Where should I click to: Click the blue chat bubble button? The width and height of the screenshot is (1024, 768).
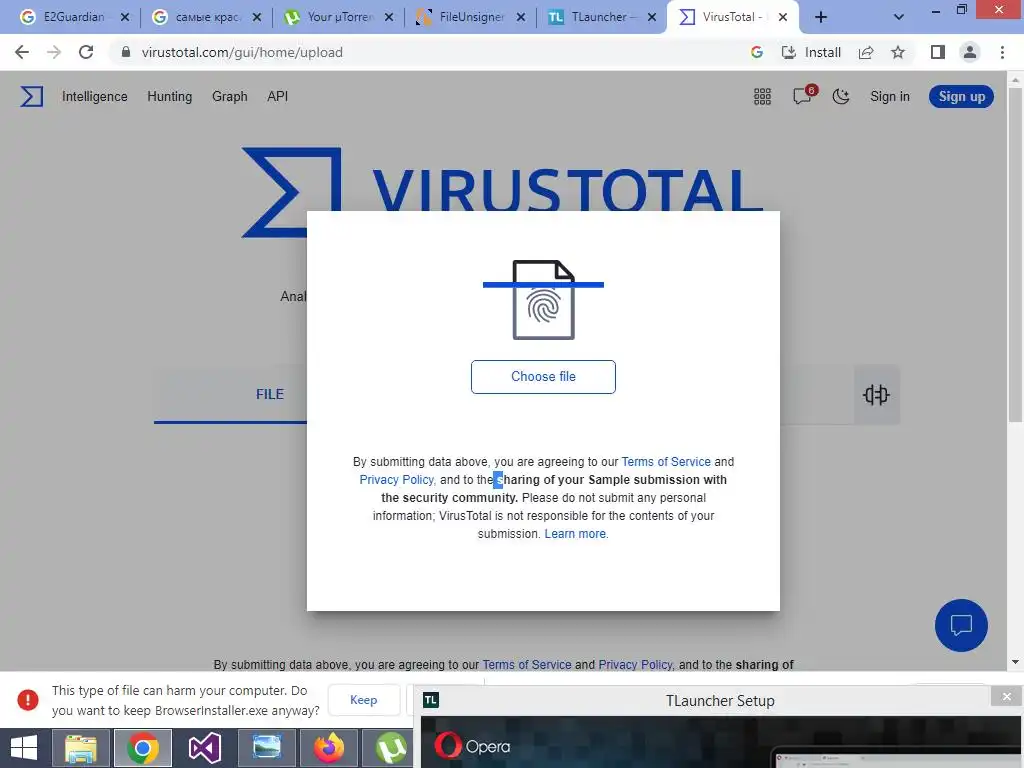point(961,625)
